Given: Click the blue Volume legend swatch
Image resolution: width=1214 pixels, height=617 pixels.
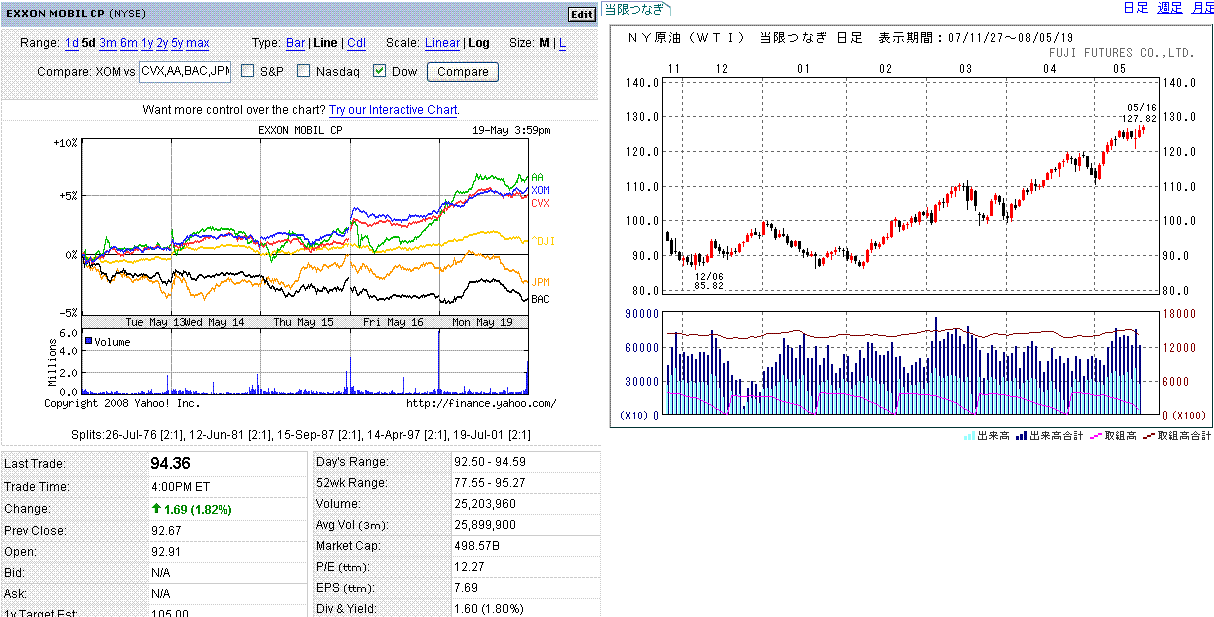Looking at the screenshot, I should pos(89,341).
